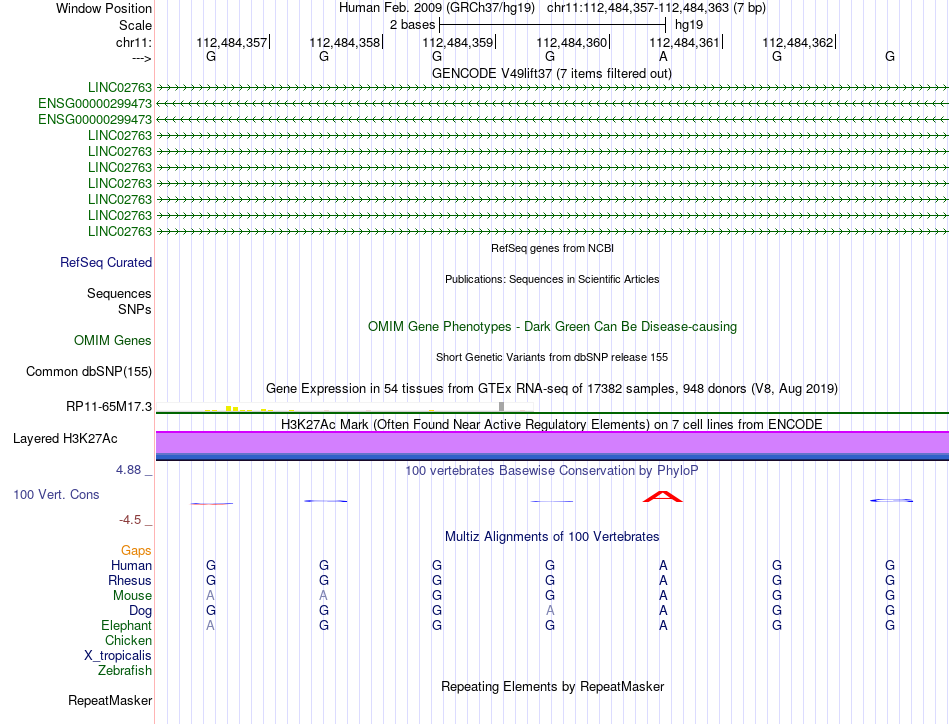Click the Common dbSNP(155) track label
Screen dimensions: 950x724
89,371
